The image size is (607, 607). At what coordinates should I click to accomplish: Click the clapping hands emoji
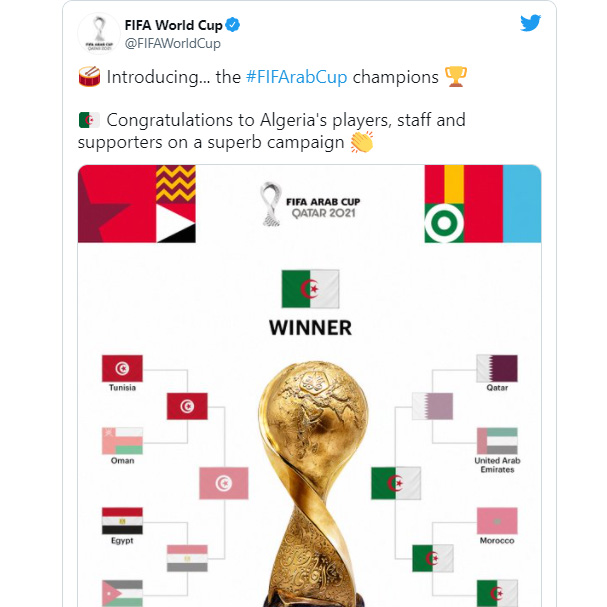(x=361, y=143)
